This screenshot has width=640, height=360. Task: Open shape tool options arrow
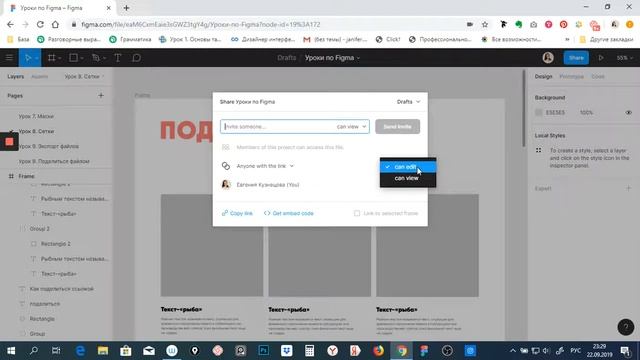(x=82, y=58)
